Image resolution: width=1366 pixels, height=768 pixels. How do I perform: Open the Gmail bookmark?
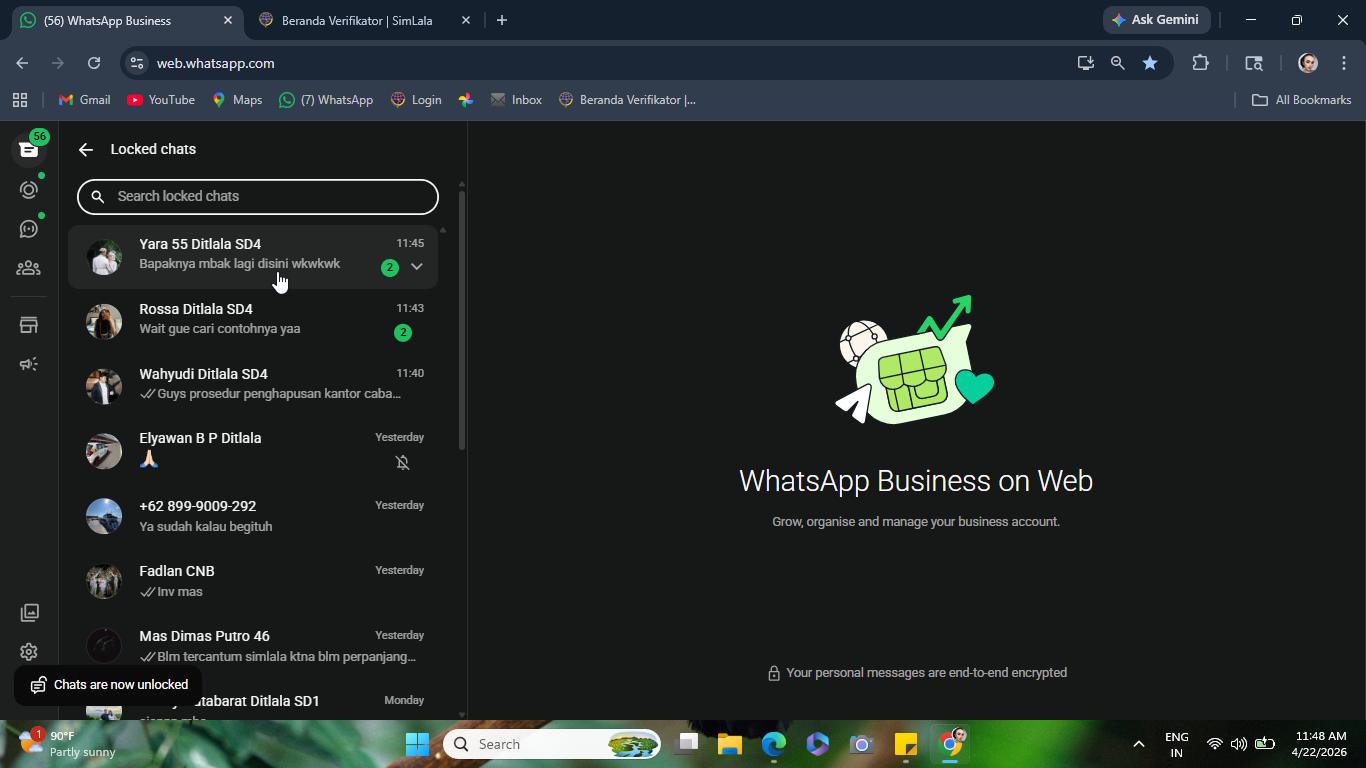(x=84, y=100)
